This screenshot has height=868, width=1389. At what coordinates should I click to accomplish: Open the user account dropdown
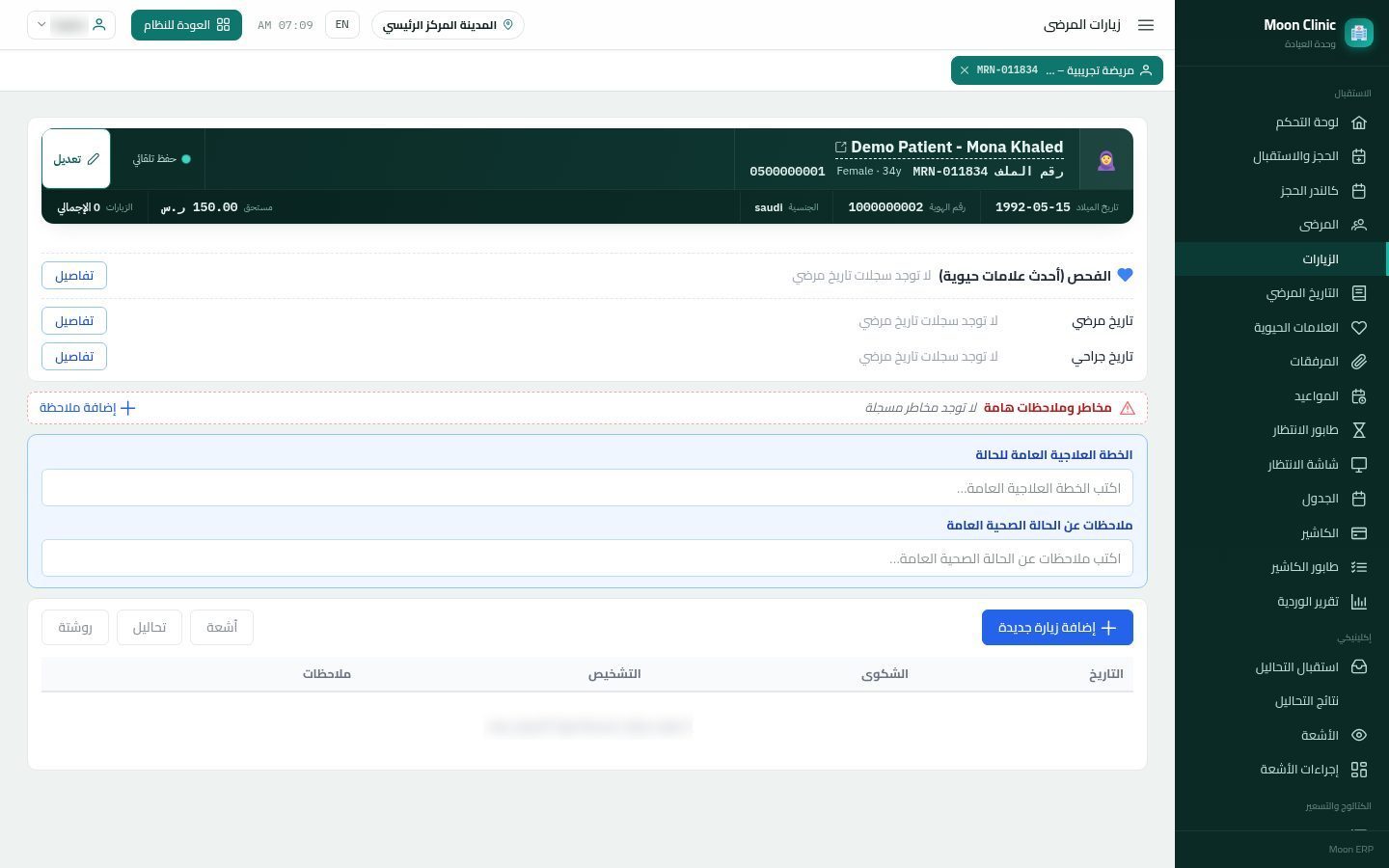pyautogui.click(x=71, y=25)
